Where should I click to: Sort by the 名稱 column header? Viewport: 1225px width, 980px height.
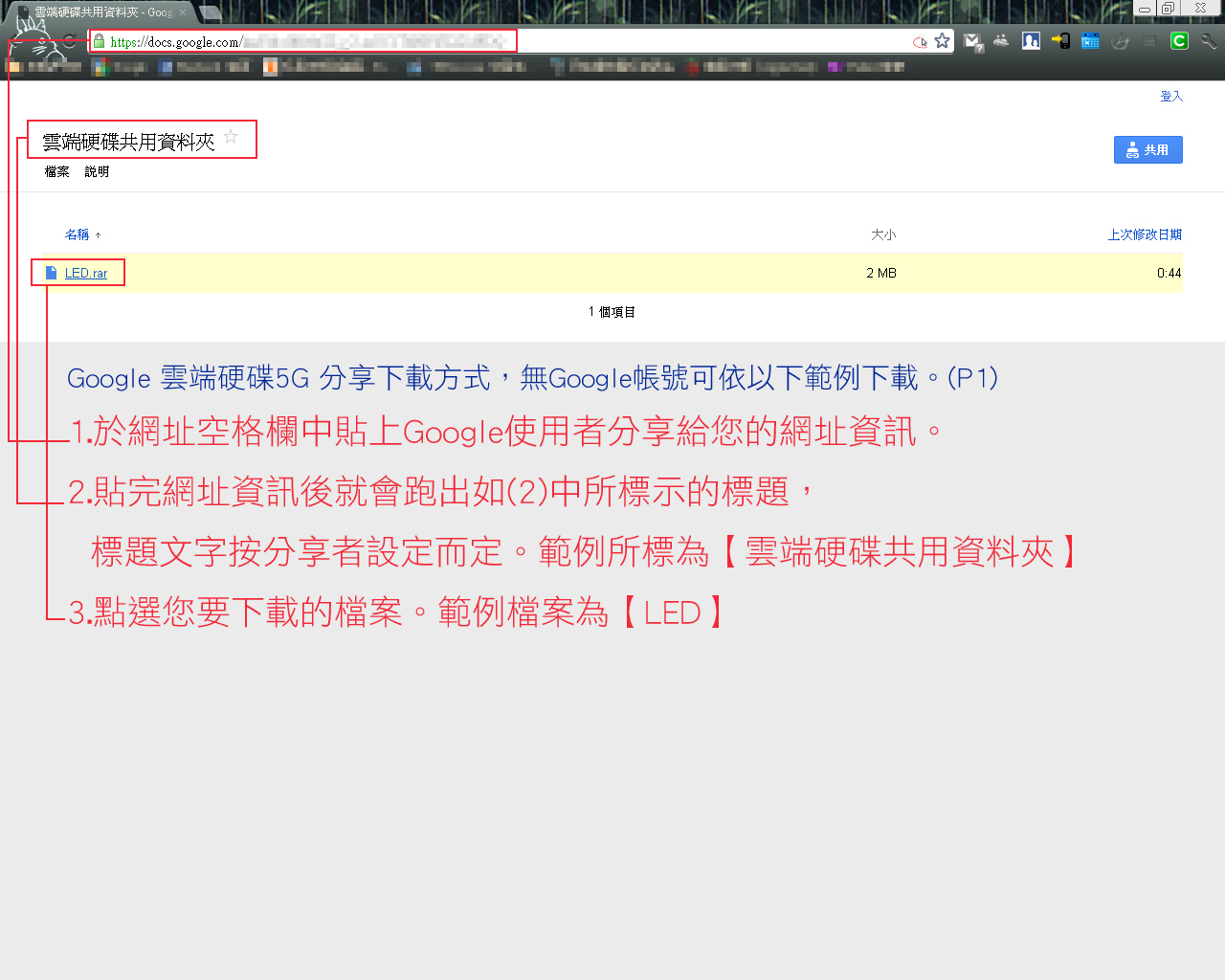pyautogui.click(x=78, y=234)
